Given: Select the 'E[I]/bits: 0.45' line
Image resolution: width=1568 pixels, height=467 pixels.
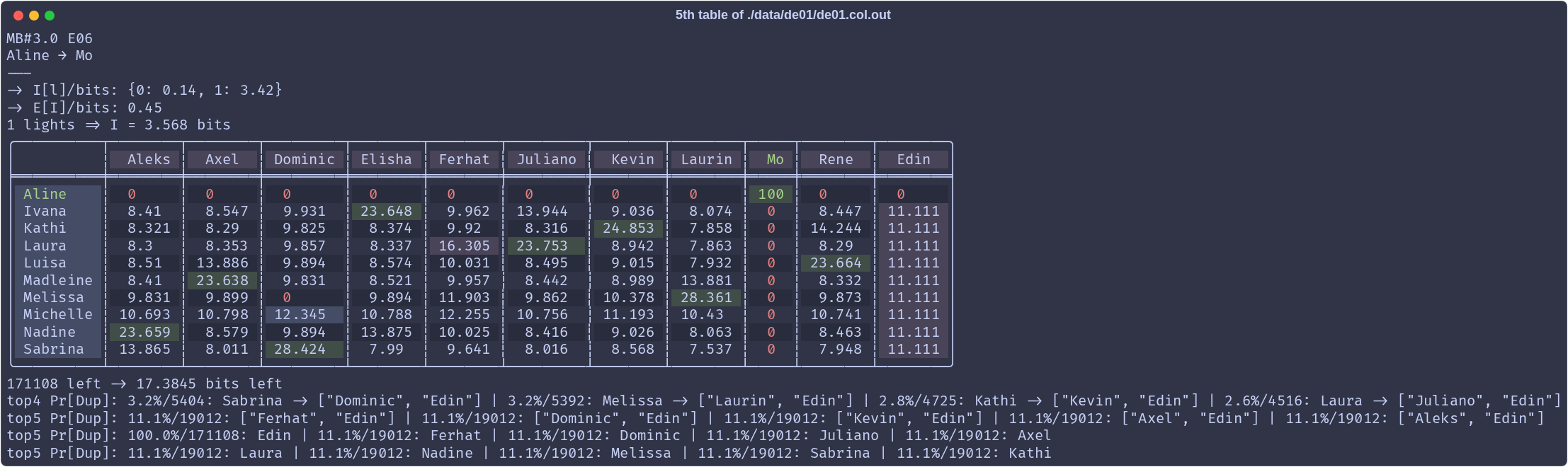Looking at the screenshot, I should (97, 108).
